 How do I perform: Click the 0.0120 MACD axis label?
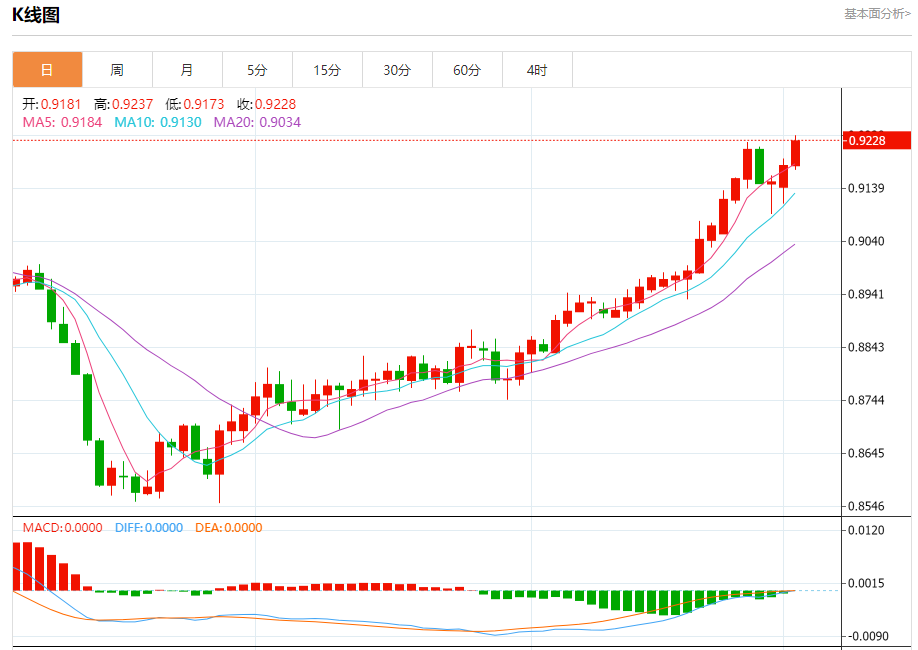pos(866,530)
